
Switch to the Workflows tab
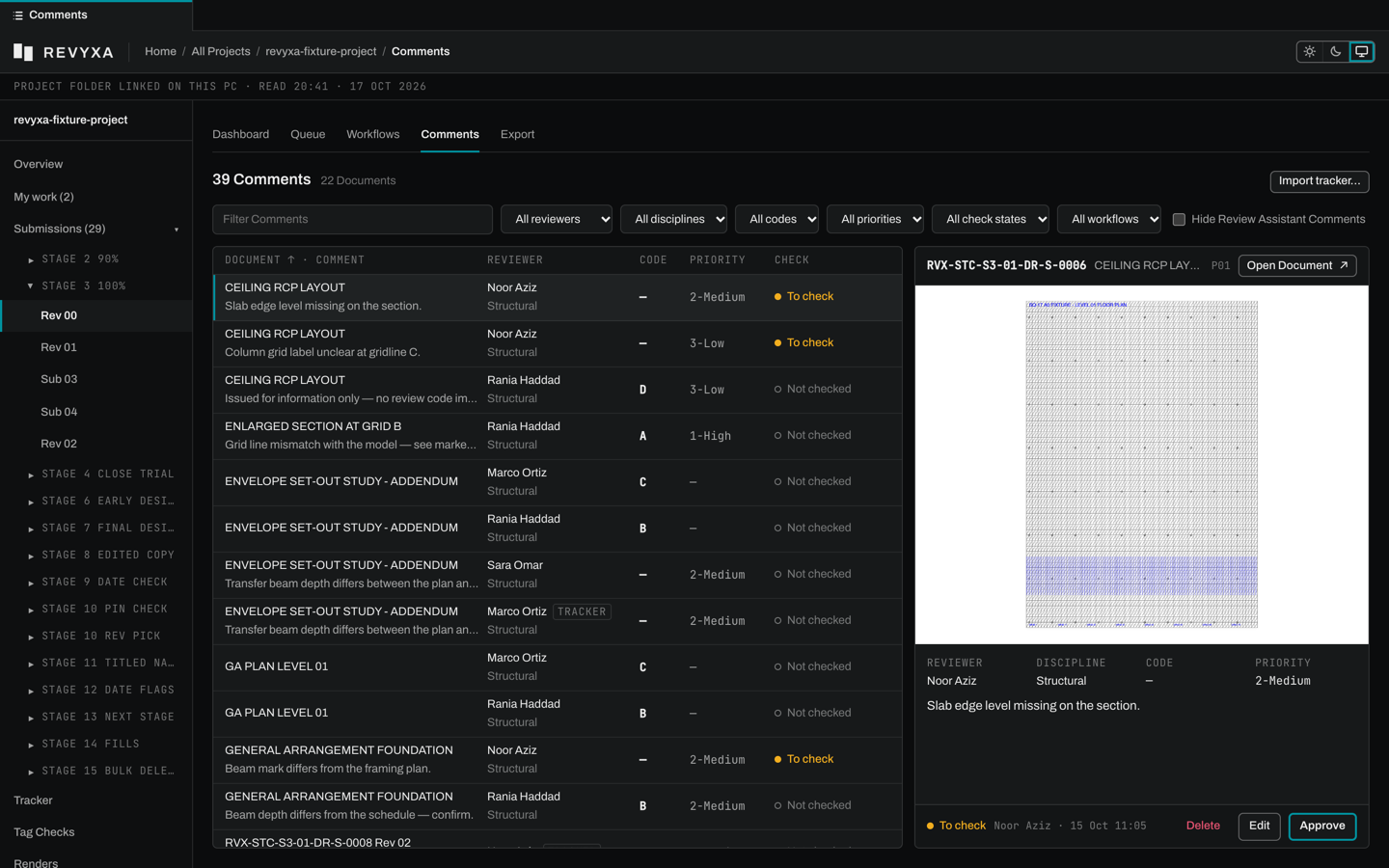click(373, 135)
